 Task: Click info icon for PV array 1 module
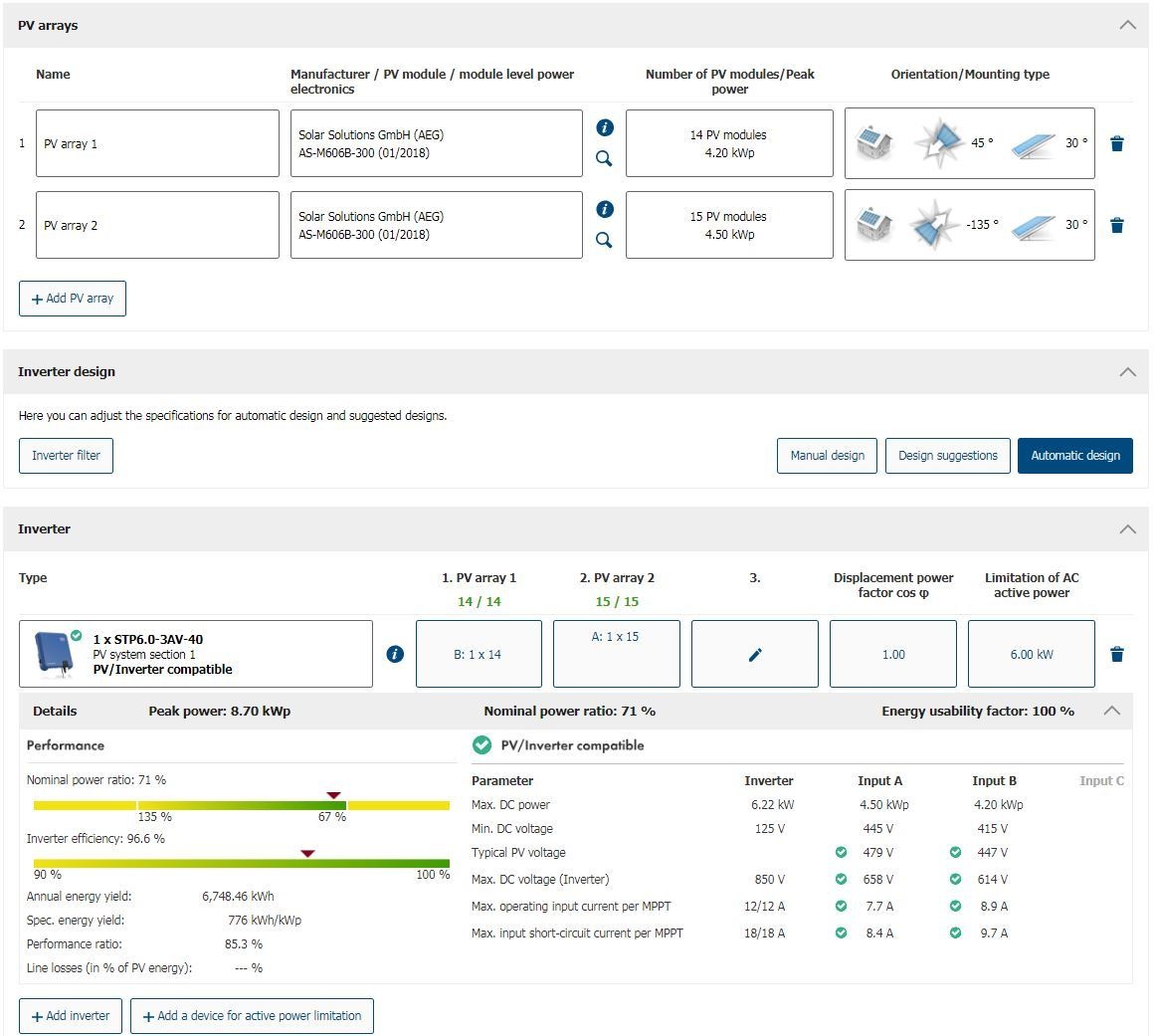(x=604, y=127)
